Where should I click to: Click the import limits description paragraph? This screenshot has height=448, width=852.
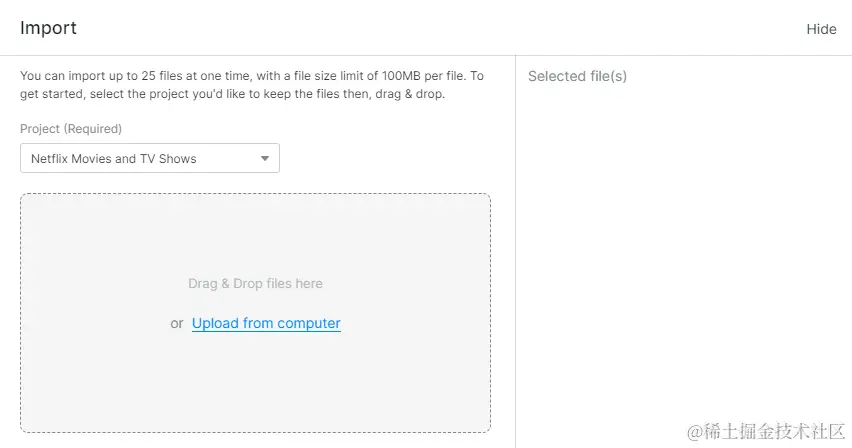tap(252, 85)
